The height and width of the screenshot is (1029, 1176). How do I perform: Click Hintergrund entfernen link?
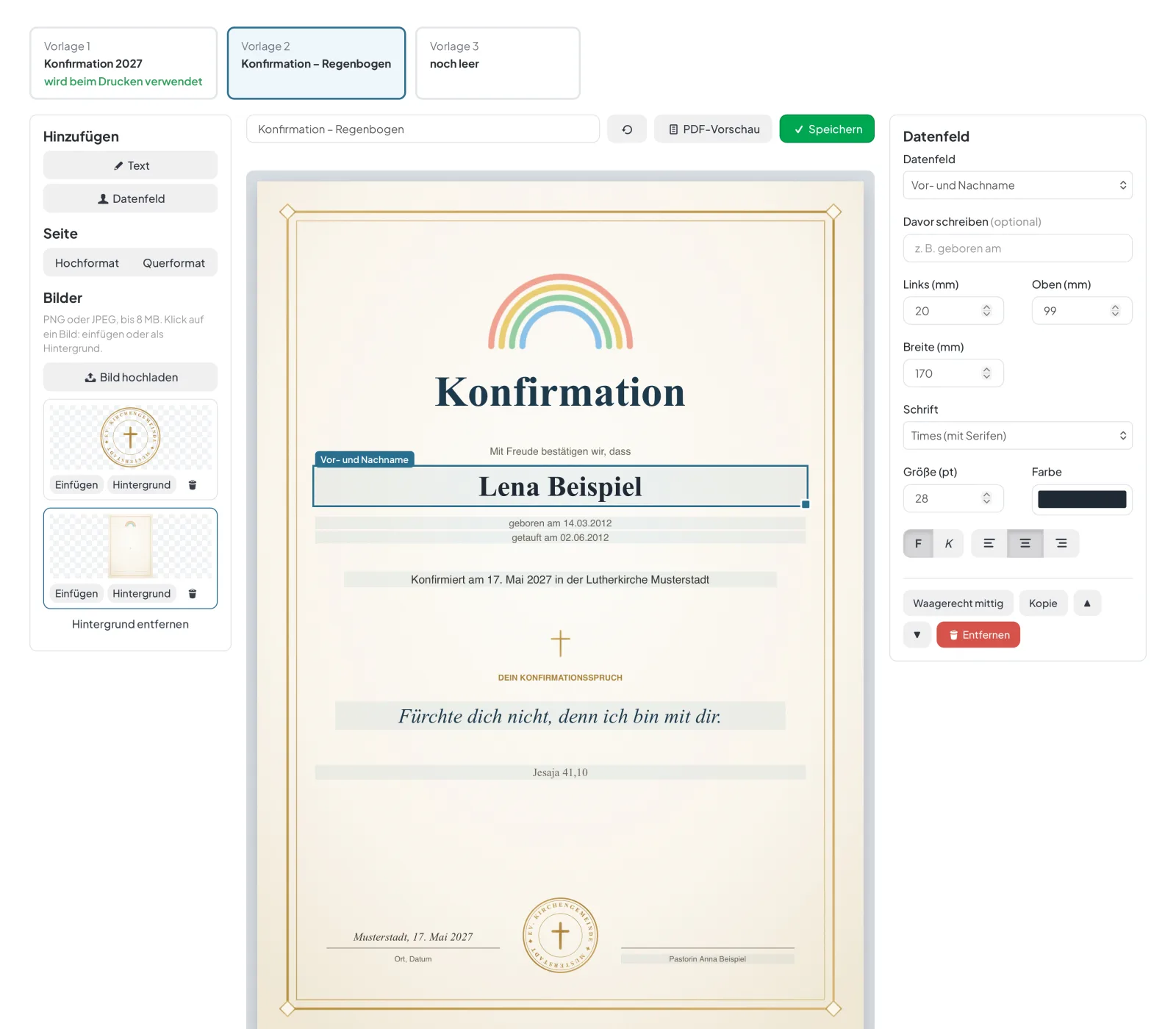(130, 624)
